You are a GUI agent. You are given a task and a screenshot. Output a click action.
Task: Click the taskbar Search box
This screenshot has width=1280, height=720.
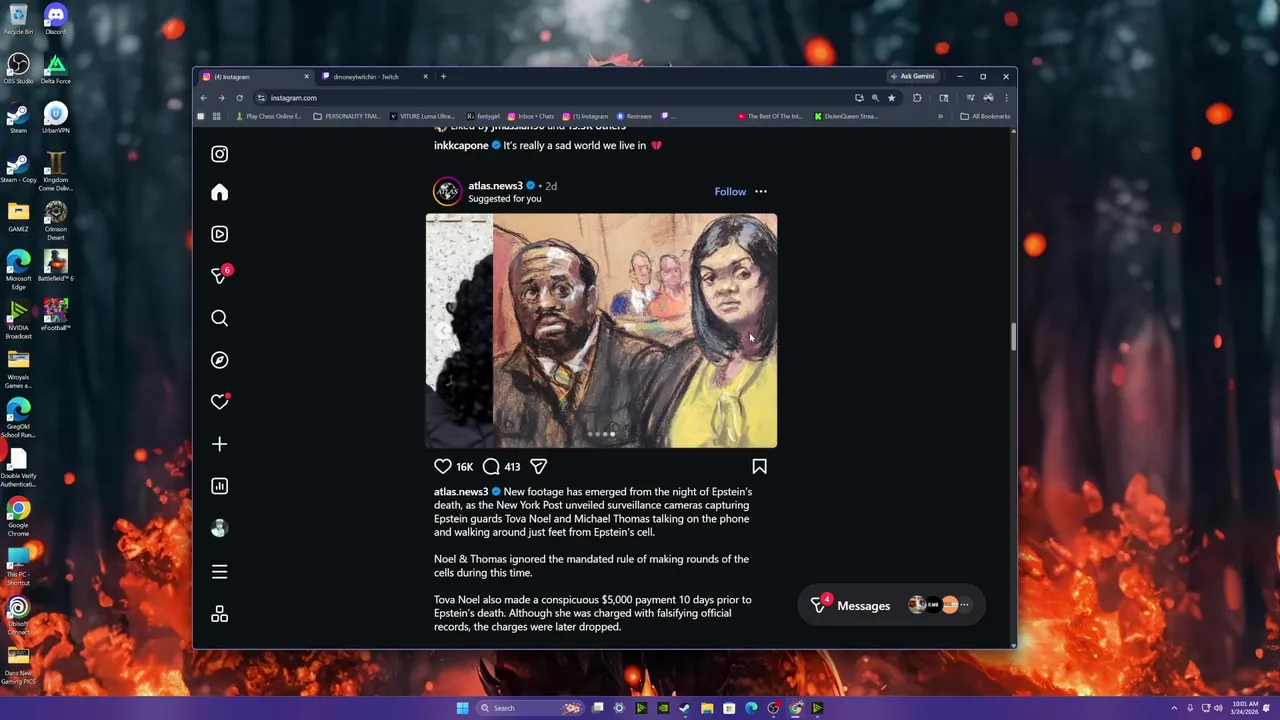(530, 708)
